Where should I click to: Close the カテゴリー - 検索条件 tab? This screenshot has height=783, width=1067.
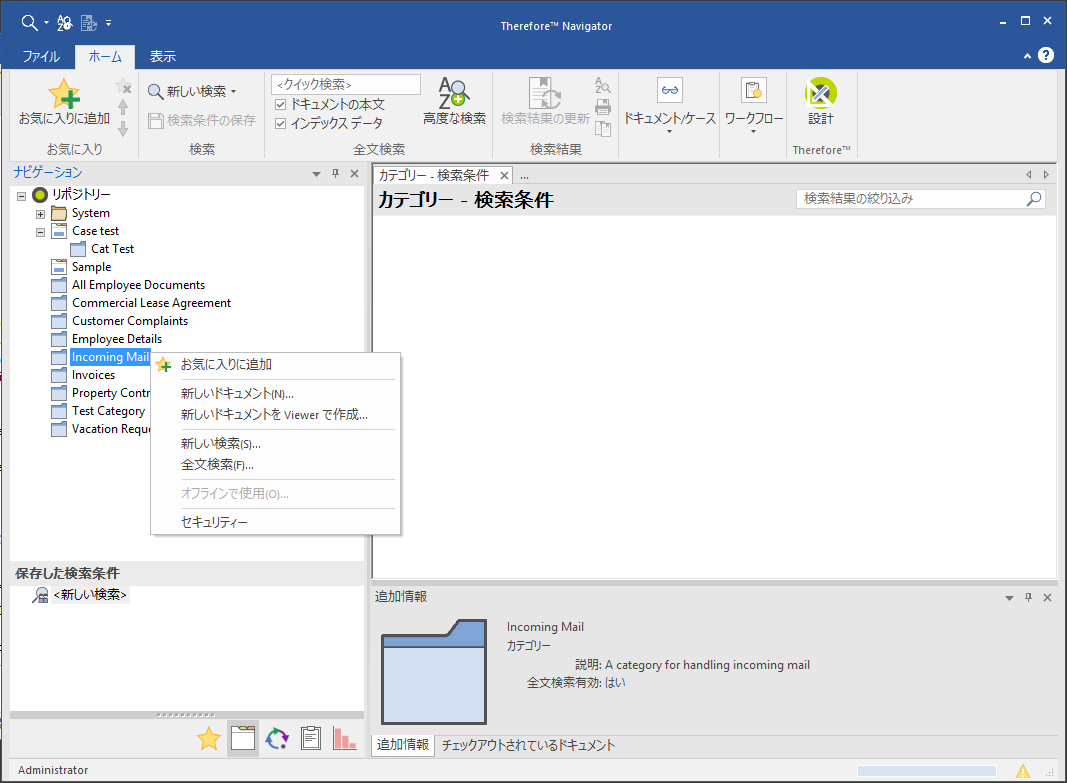point(504,176)
